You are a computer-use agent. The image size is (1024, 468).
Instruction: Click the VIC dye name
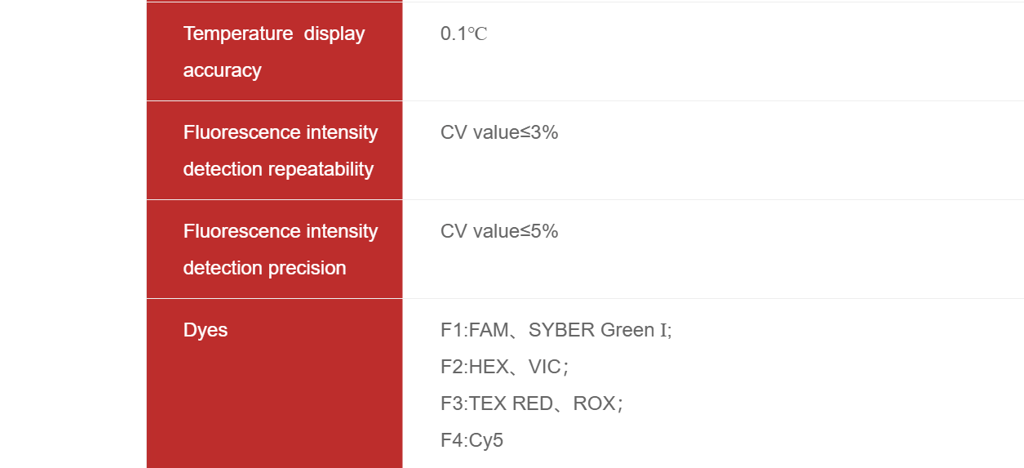545,367
